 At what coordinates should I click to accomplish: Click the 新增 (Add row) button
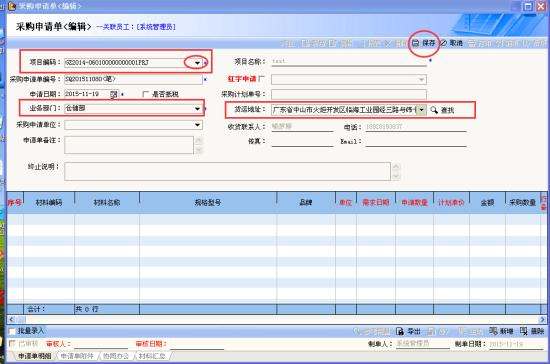click(x=501, y=331)
